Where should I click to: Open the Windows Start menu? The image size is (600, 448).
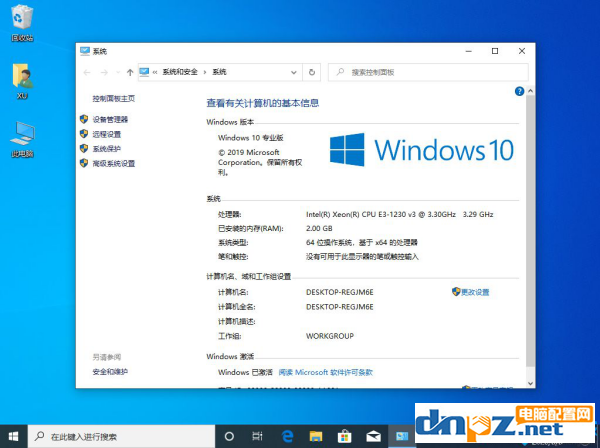(x=13, y=436)
